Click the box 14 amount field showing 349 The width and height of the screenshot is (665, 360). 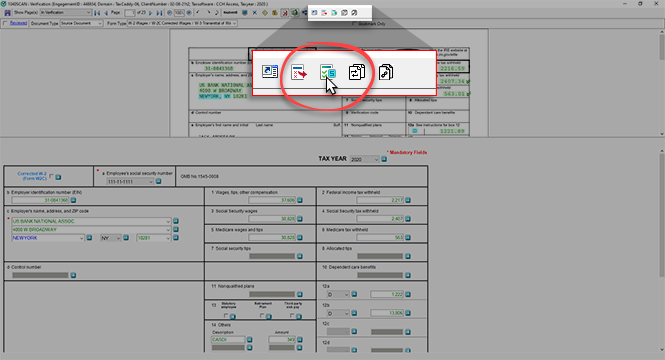coord(282,340)
